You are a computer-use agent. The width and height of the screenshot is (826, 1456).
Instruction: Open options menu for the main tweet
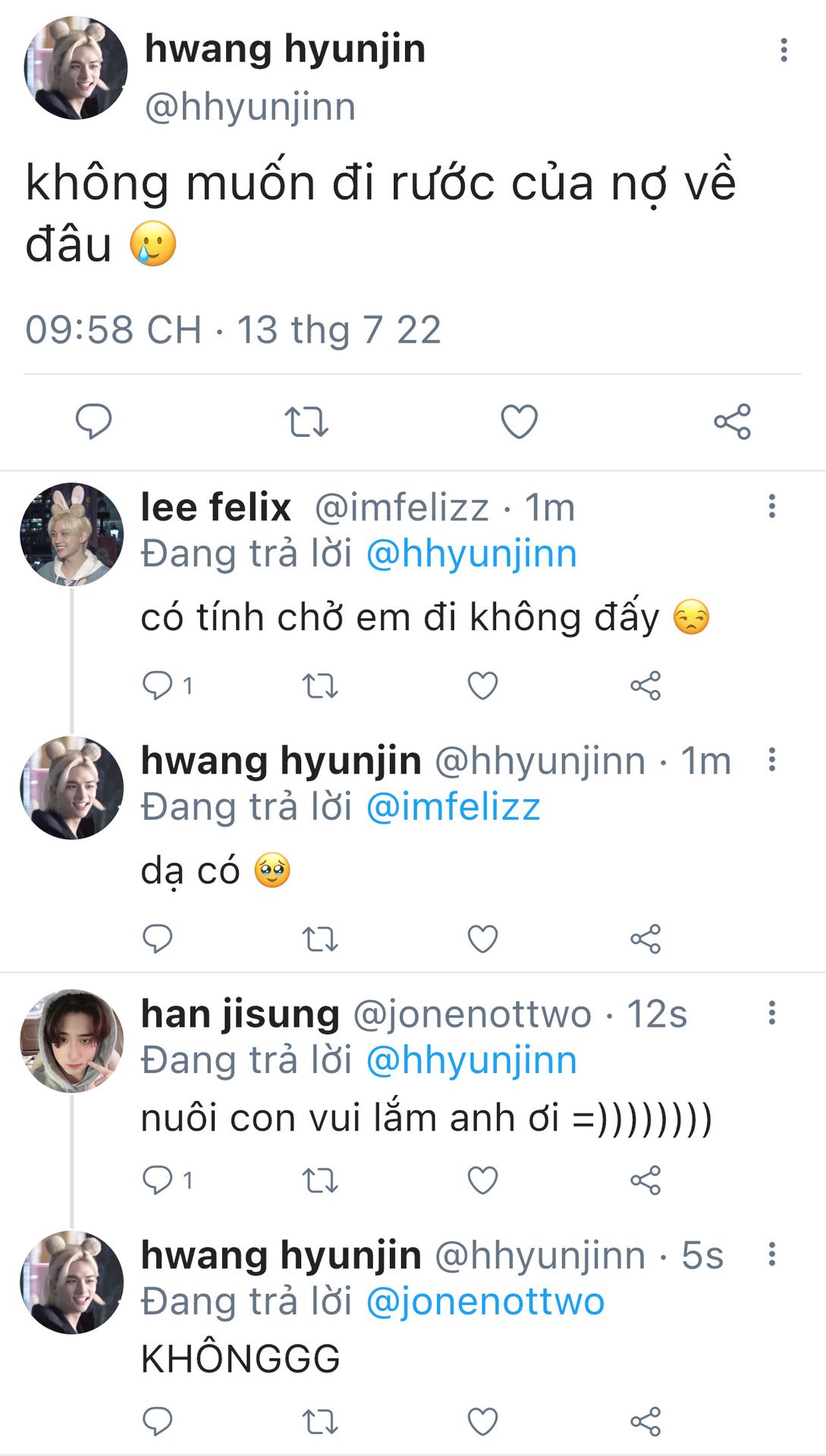tap(784, 50)
